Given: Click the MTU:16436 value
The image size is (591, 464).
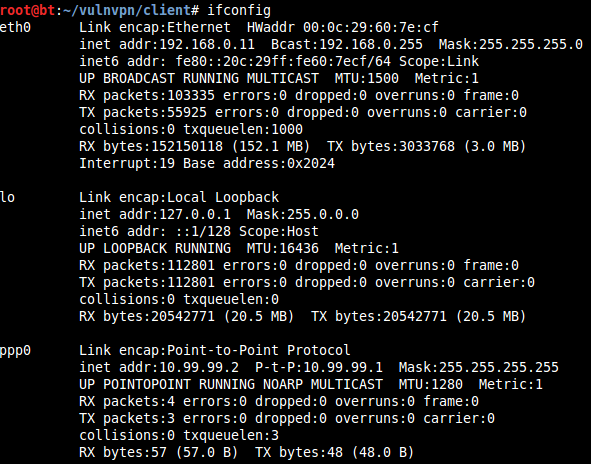Looking at the screenshot, I should click(x=283, y=248).
